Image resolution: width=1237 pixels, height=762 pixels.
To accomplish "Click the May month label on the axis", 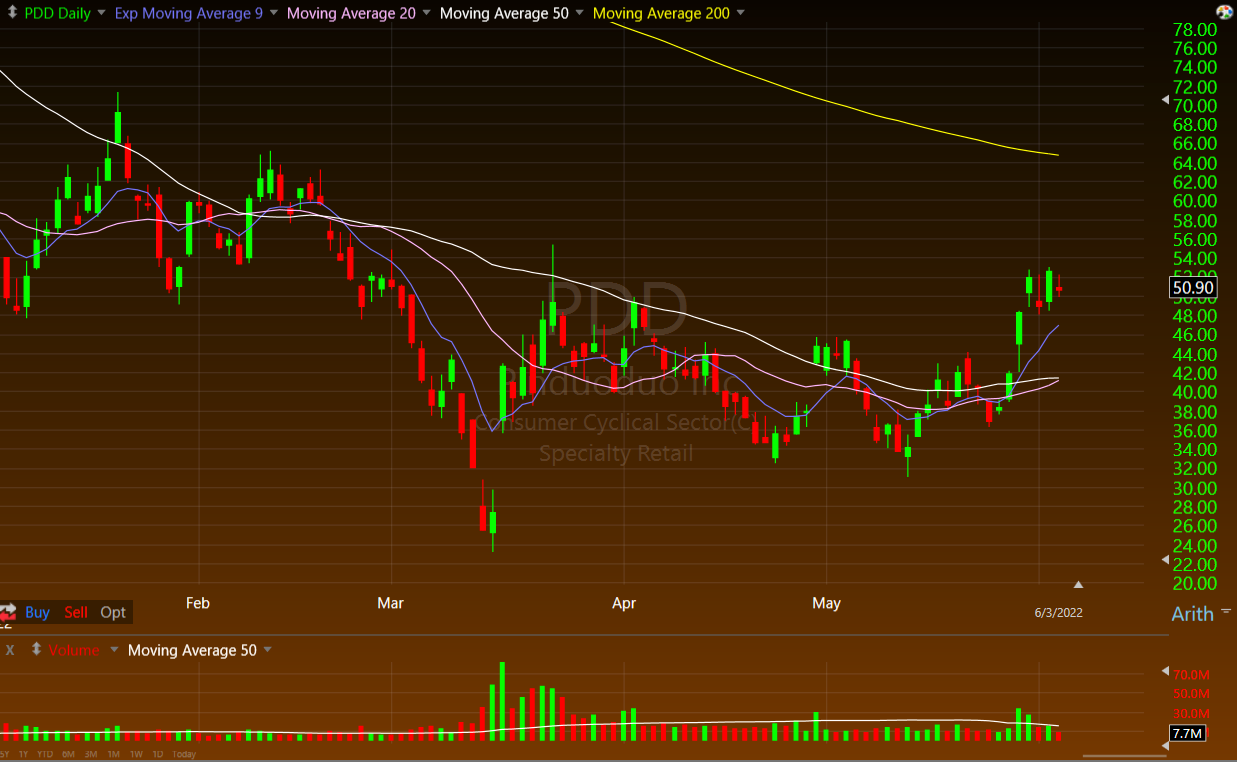I will tap(826, 603).
